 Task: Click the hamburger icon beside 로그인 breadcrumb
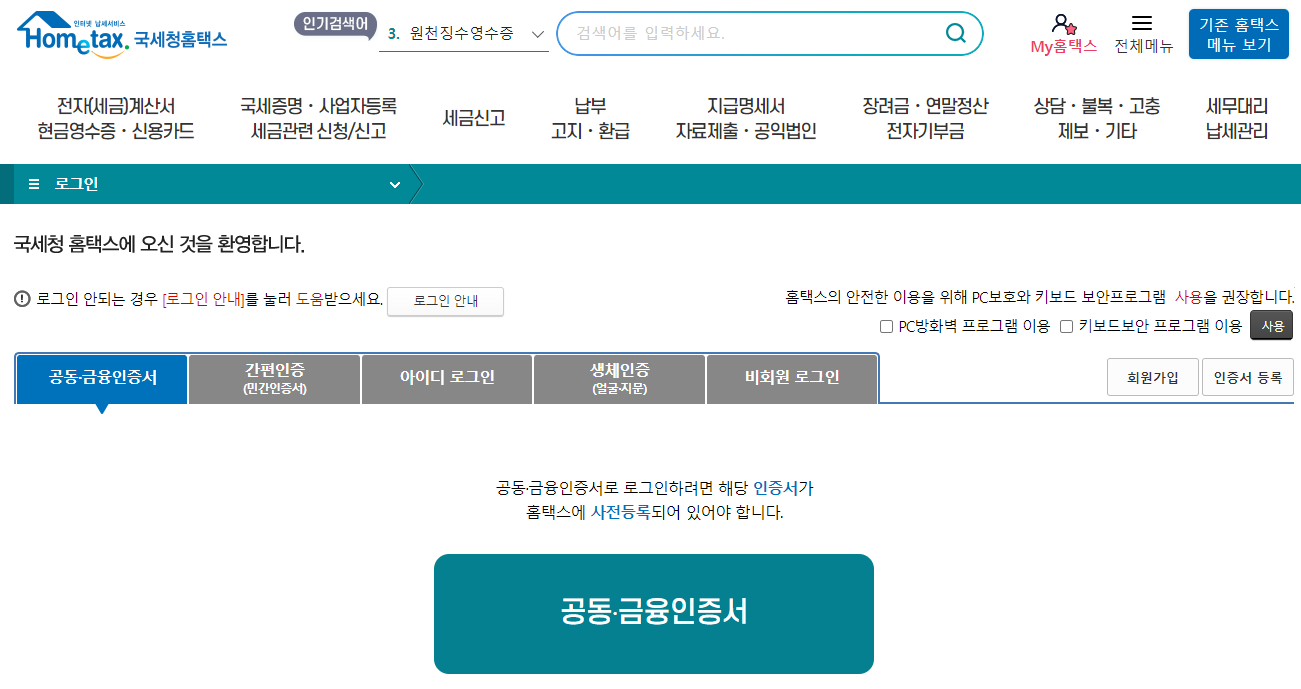33,184
